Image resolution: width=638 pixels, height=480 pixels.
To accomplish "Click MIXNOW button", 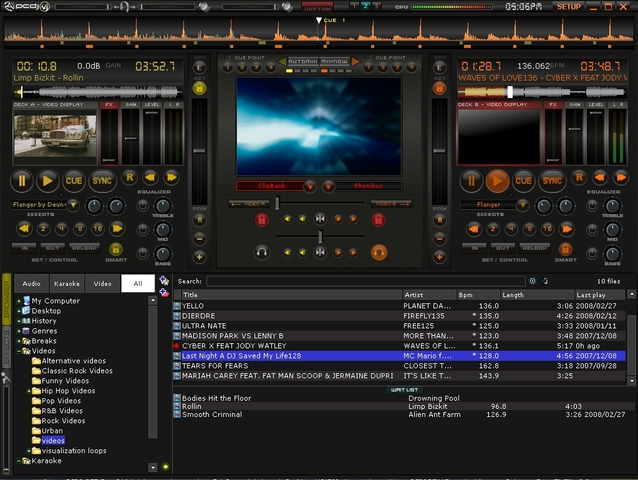I will coord(334,61).
